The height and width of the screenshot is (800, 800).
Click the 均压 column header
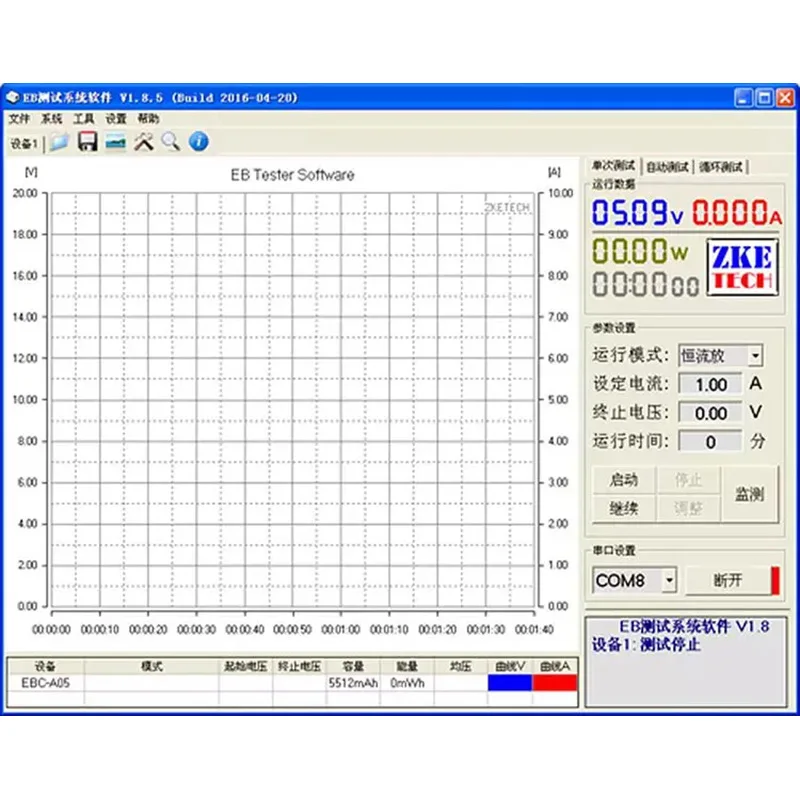point(461,666)
